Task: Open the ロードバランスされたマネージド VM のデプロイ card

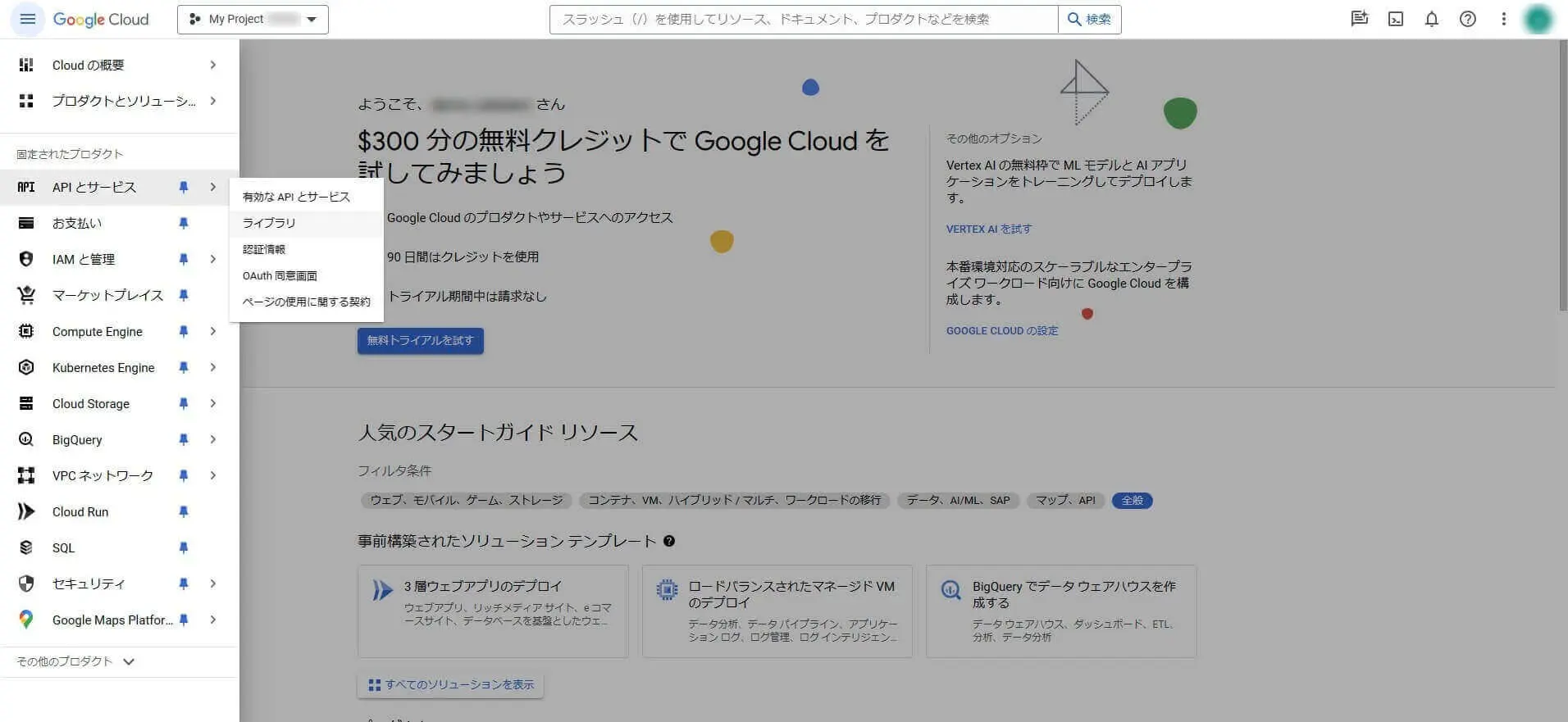Action: pyautogui.click(x=777, y=611)
